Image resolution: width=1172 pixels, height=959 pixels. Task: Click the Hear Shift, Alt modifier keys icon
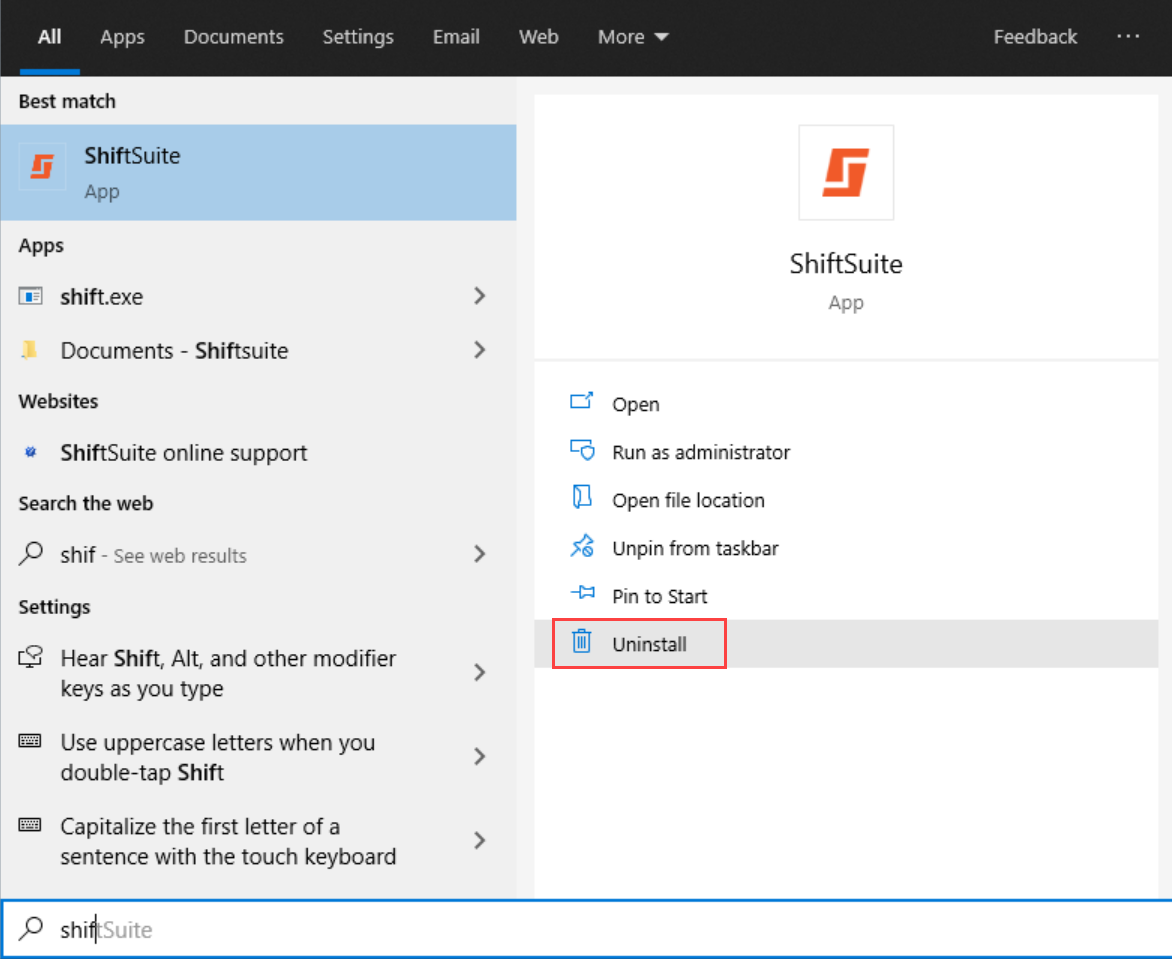point(31,657)
